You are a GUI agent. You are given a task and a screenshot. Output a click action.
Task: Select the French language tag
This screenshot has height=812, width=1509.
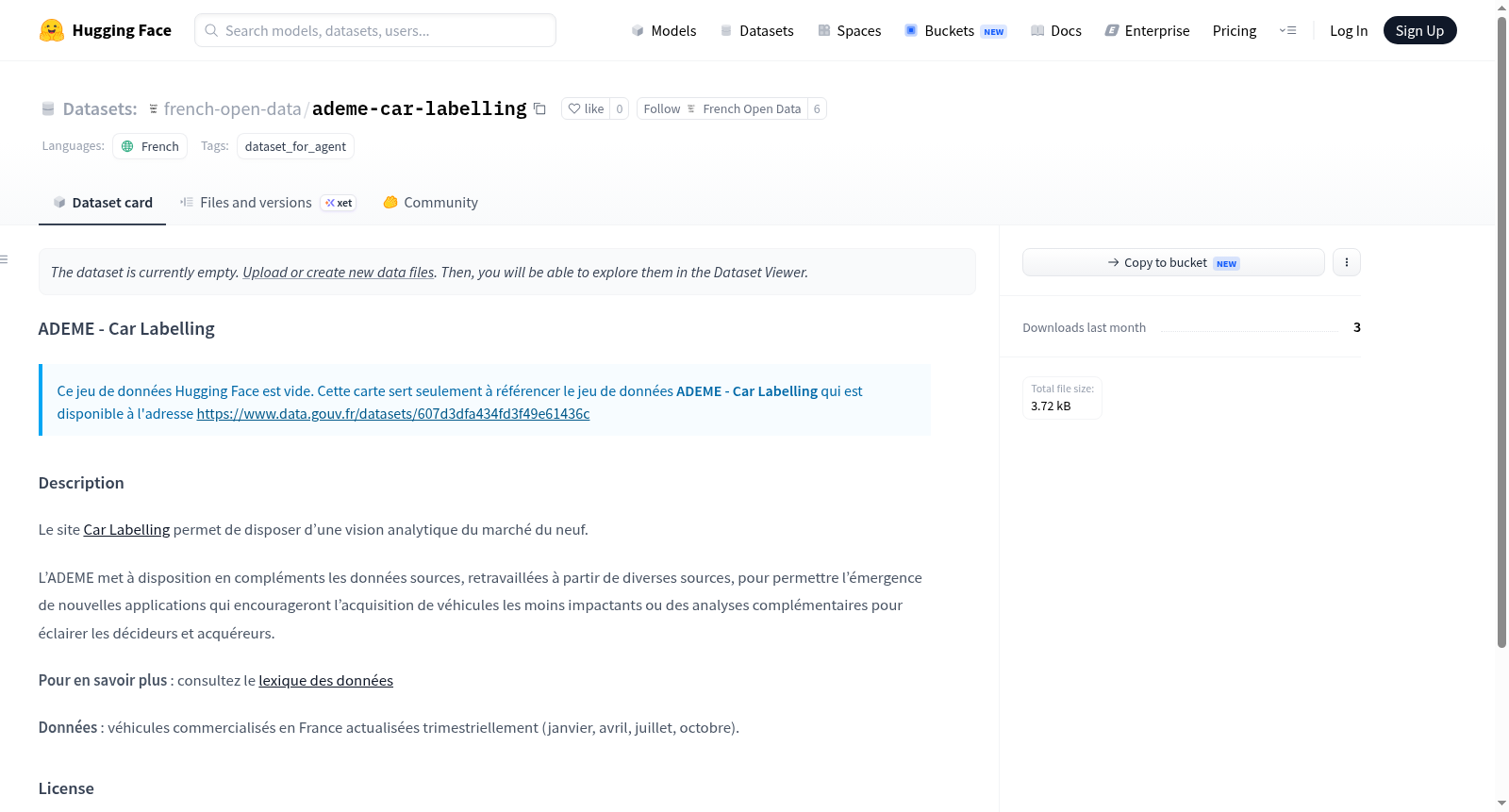click(x=150, y=146)
